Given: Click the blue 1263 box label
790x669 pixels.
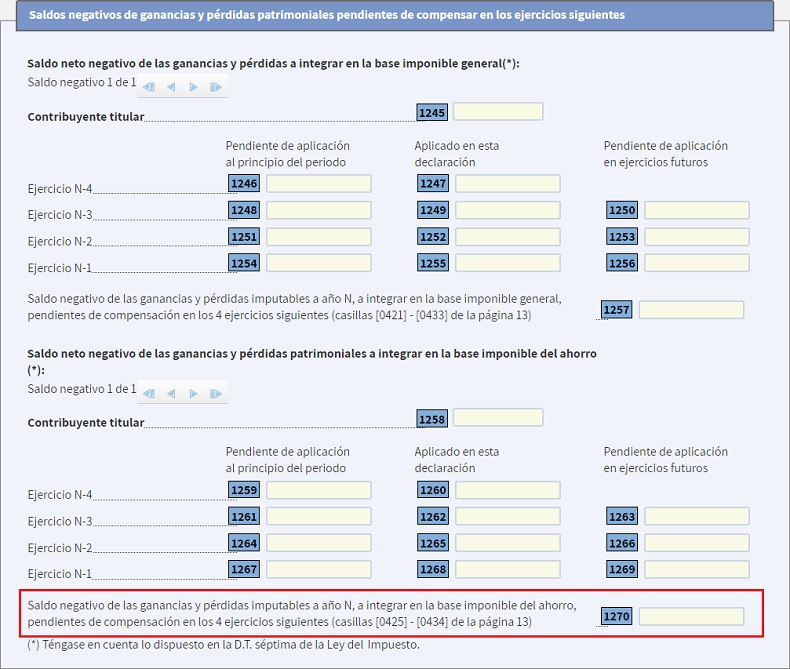Looking at the screenshot, I should point(622,516).
